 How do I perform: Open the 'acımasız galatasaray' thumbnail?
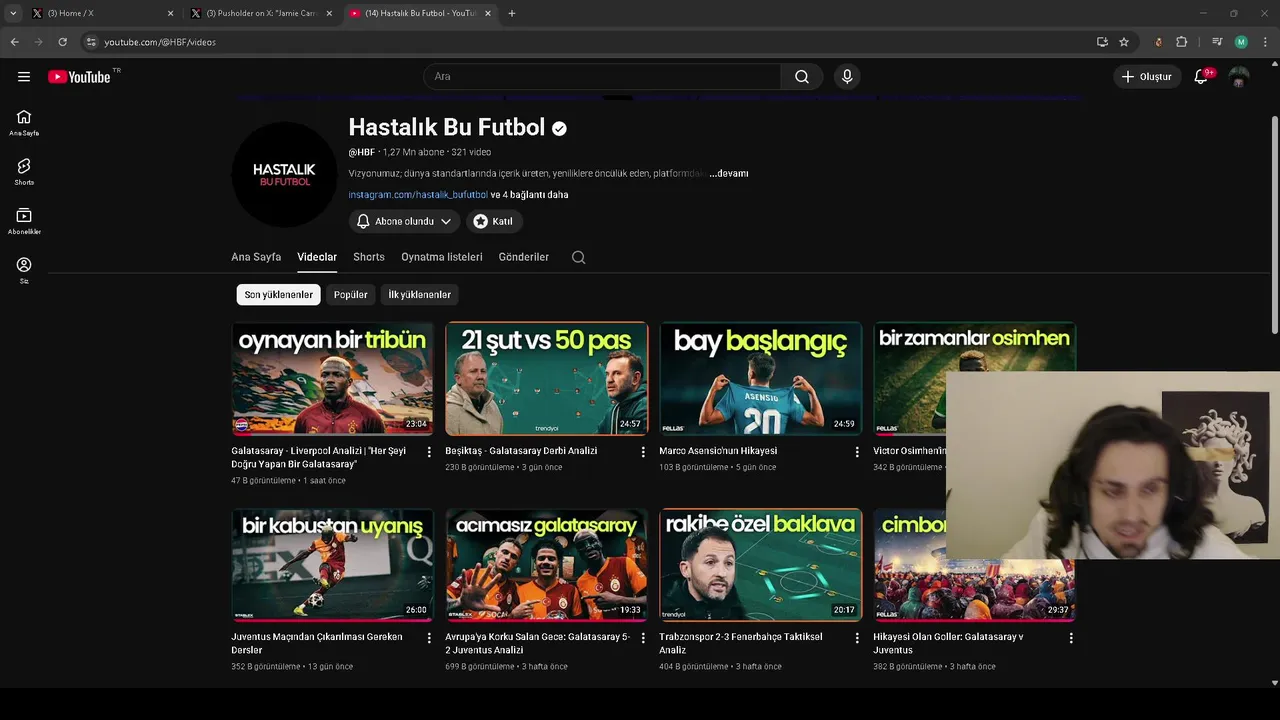tap(546, 565)
